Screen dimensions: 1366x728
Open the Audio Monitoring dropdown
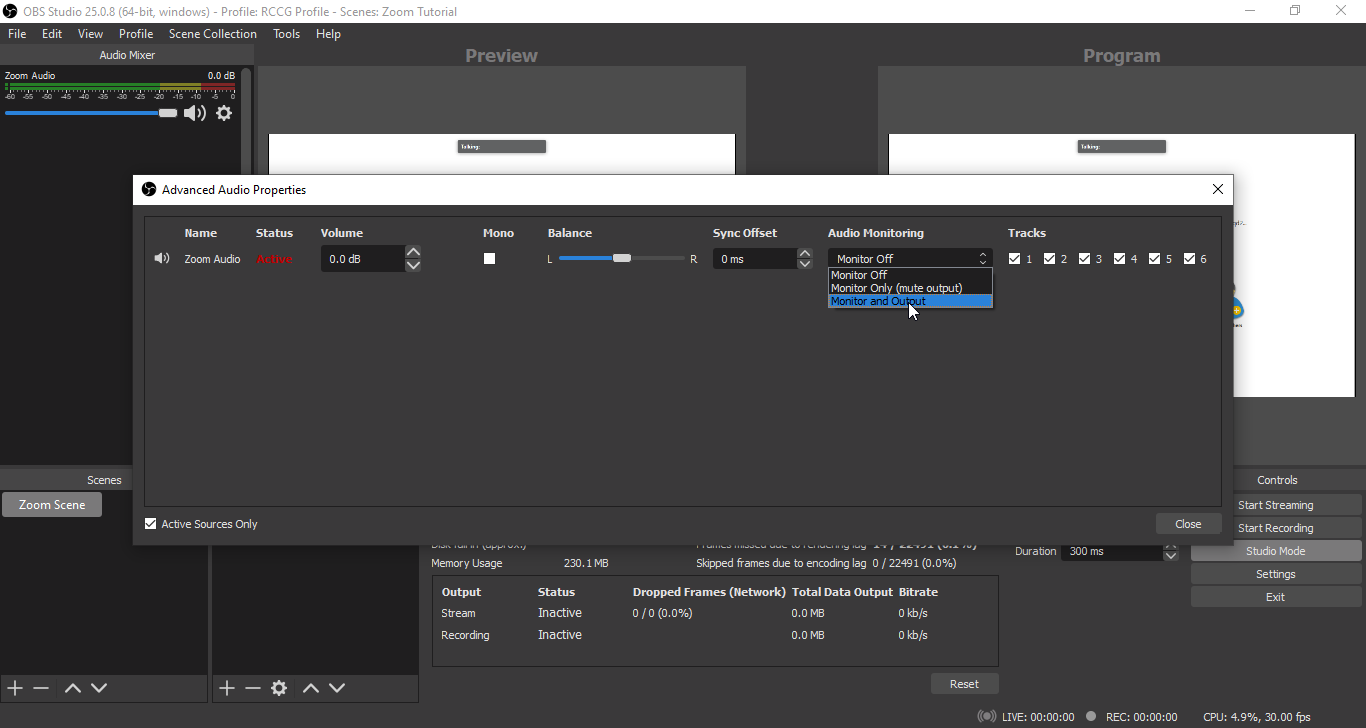[x=910, y=259]
